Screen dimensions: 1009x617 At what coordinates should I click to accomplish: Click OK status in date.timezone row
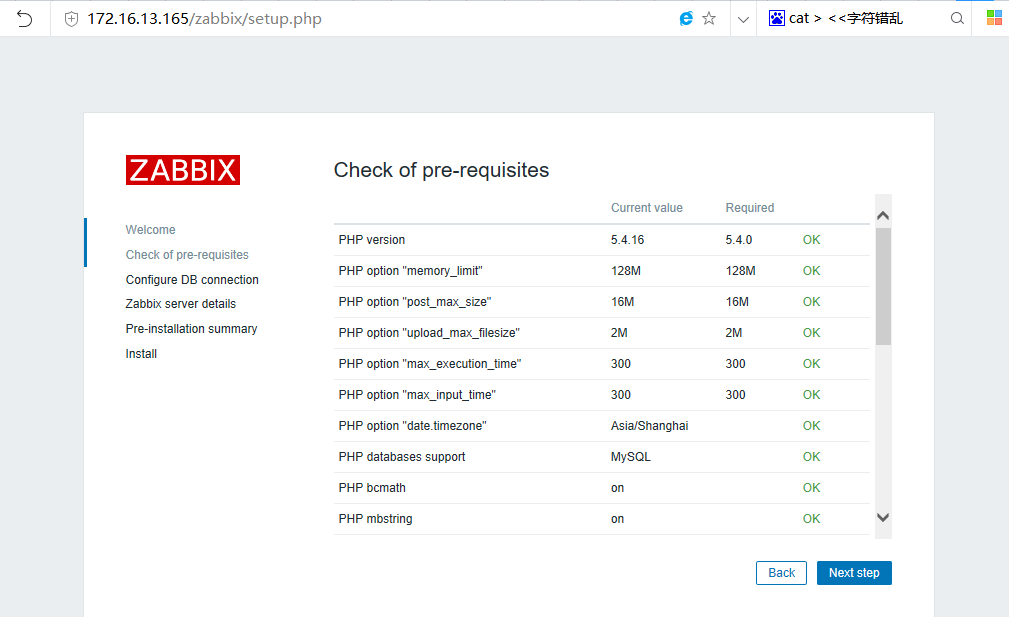[x=811, y=426]
